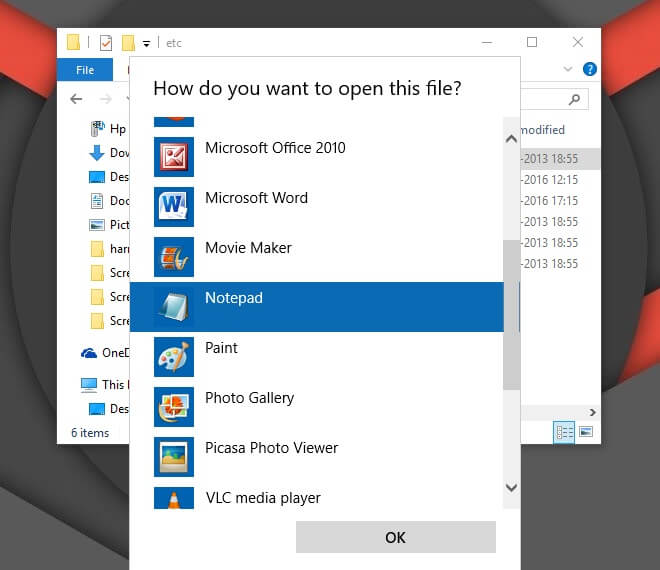Viewport: 660px width, 570px height.
Task: Click Explorer's forward arrow
Action: (x=106, y=99)
